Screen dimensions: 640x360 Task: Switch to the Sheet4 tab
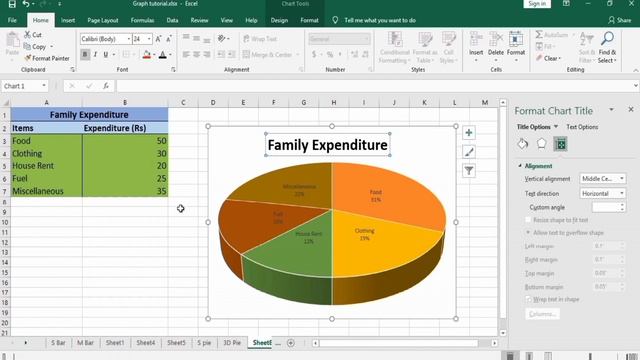pyautogui.click(x=145, y=343)
